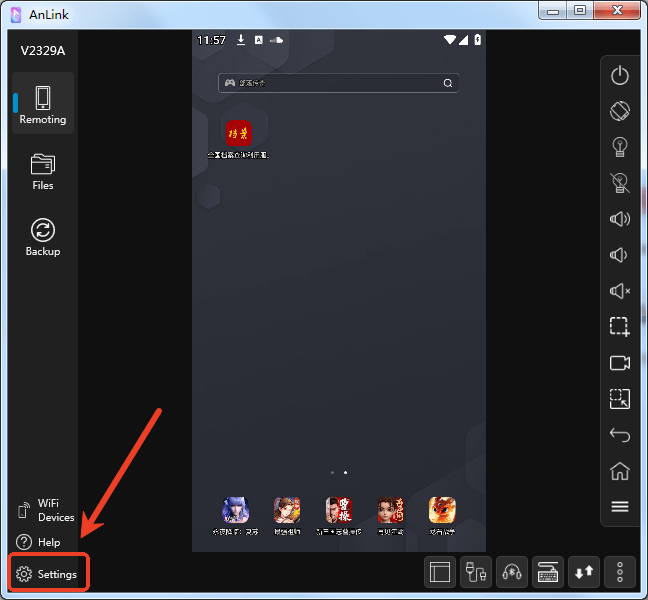Viewport: 648px width, 600px height.
Task: Go to Android home screen
Action: coord(619,471)
